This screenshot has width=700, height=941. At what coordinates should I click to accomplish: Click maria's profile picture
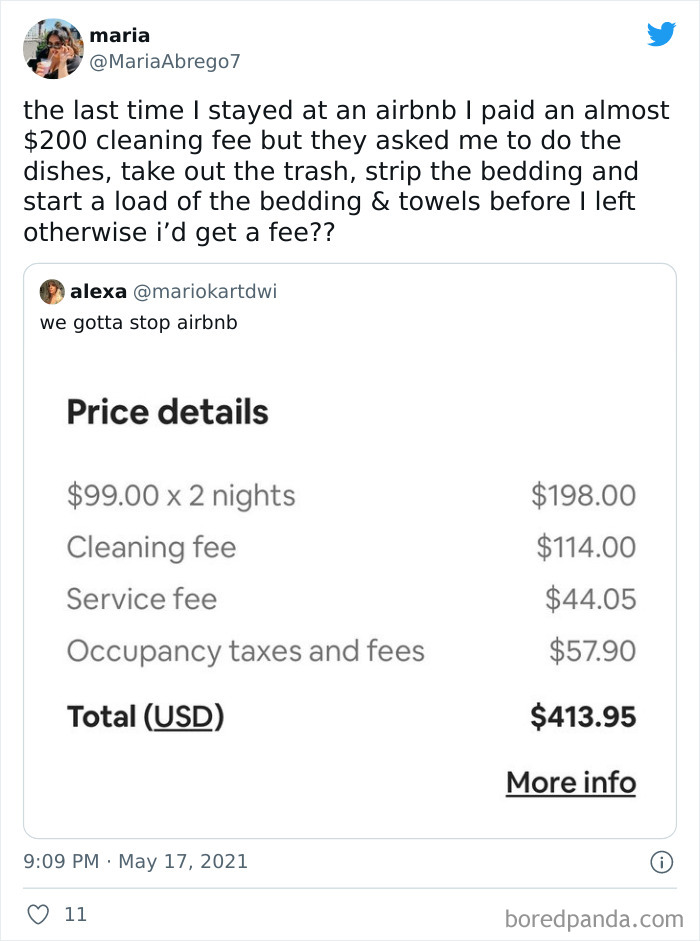[53, 47]
